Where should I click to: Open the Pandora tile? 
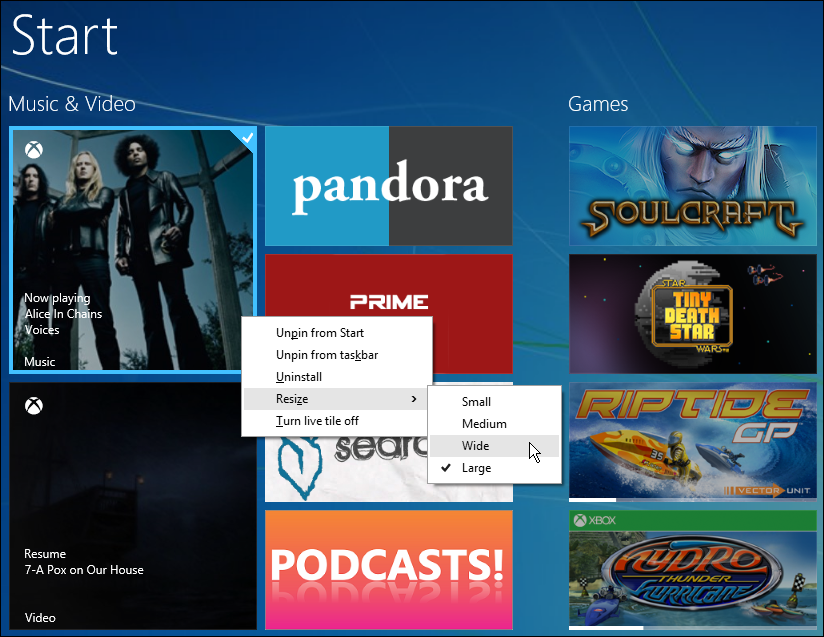(388, 186)
